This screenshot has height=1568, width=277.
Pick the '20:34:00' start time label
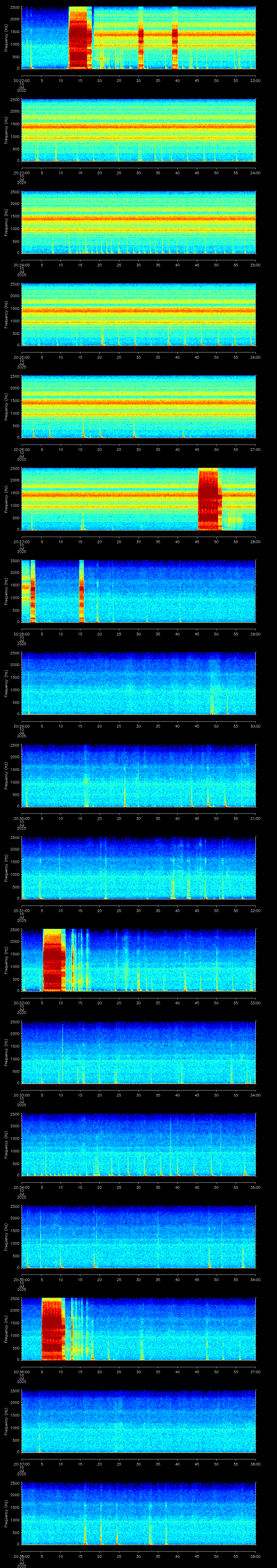tap(21, 1187)
